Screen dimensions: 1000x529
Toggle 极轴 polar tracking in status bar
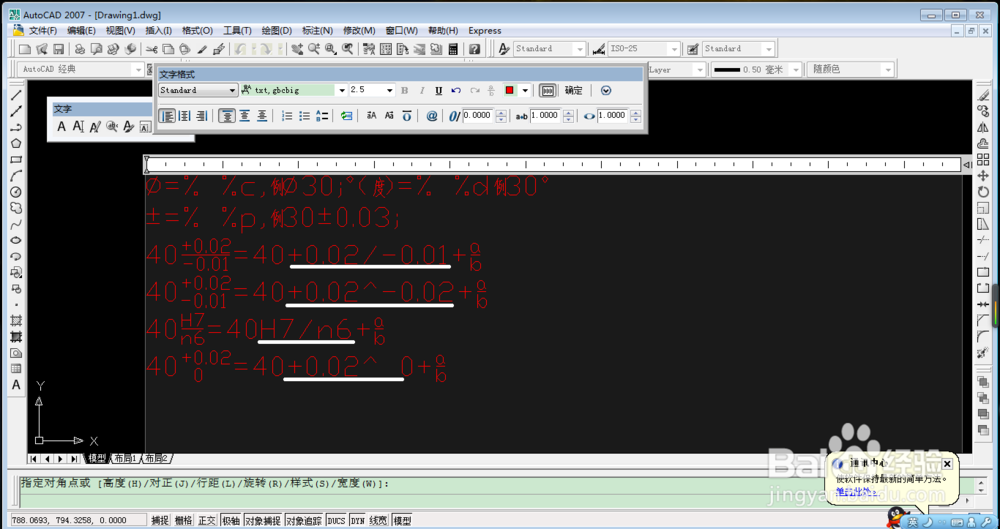click(230, 521)
